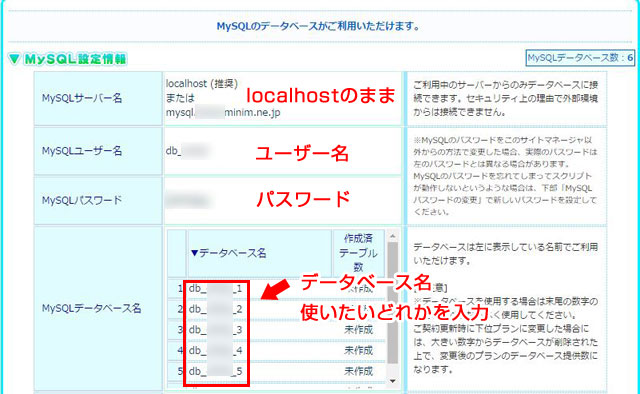Image resolution: width=640 pixels, height=394 pixels.
Task: Click 未作成 status in row 5
Action: tap(358, 371)
